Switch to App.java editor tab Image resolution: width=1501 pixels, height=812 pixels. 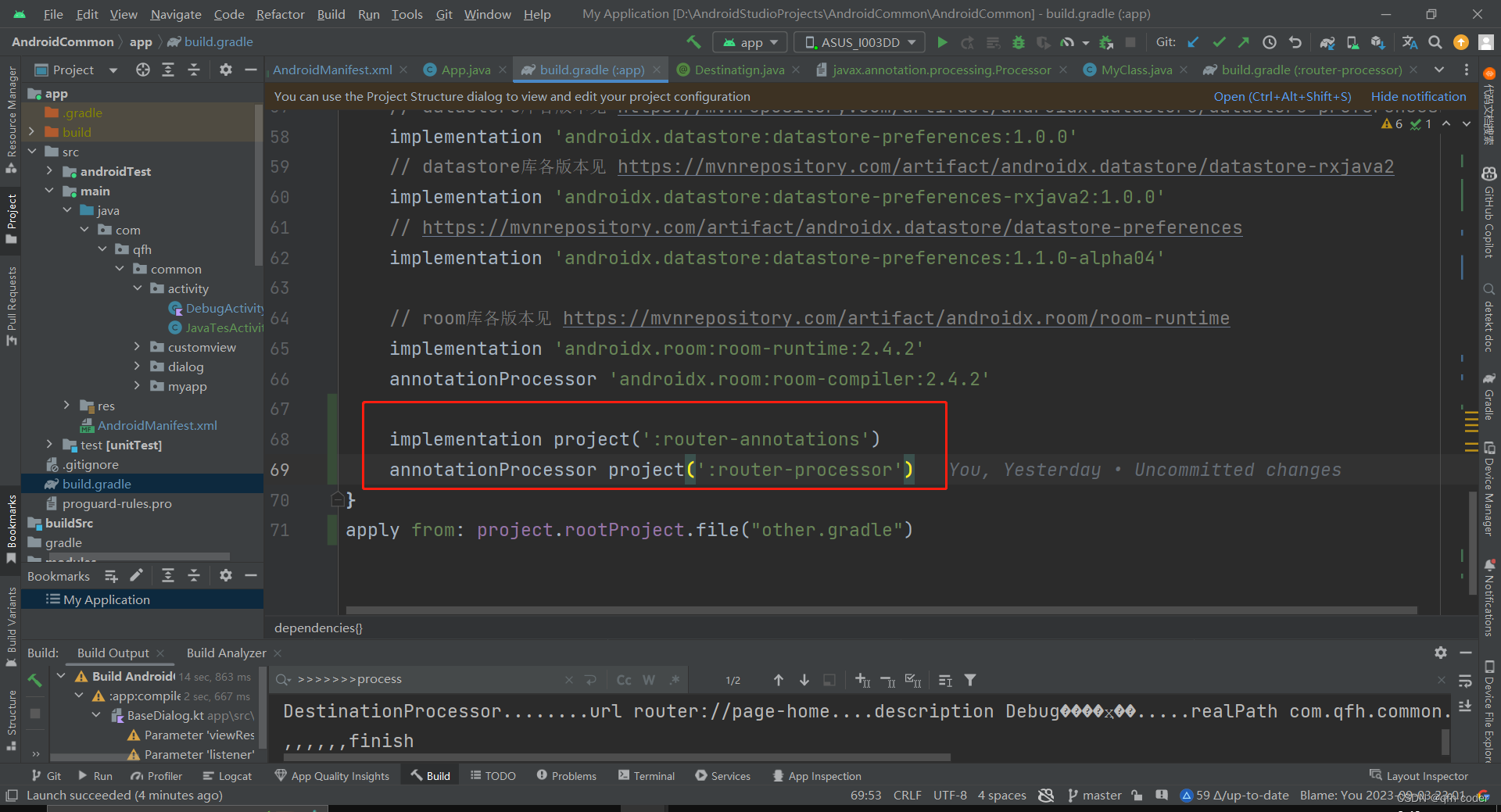[466, 70]
